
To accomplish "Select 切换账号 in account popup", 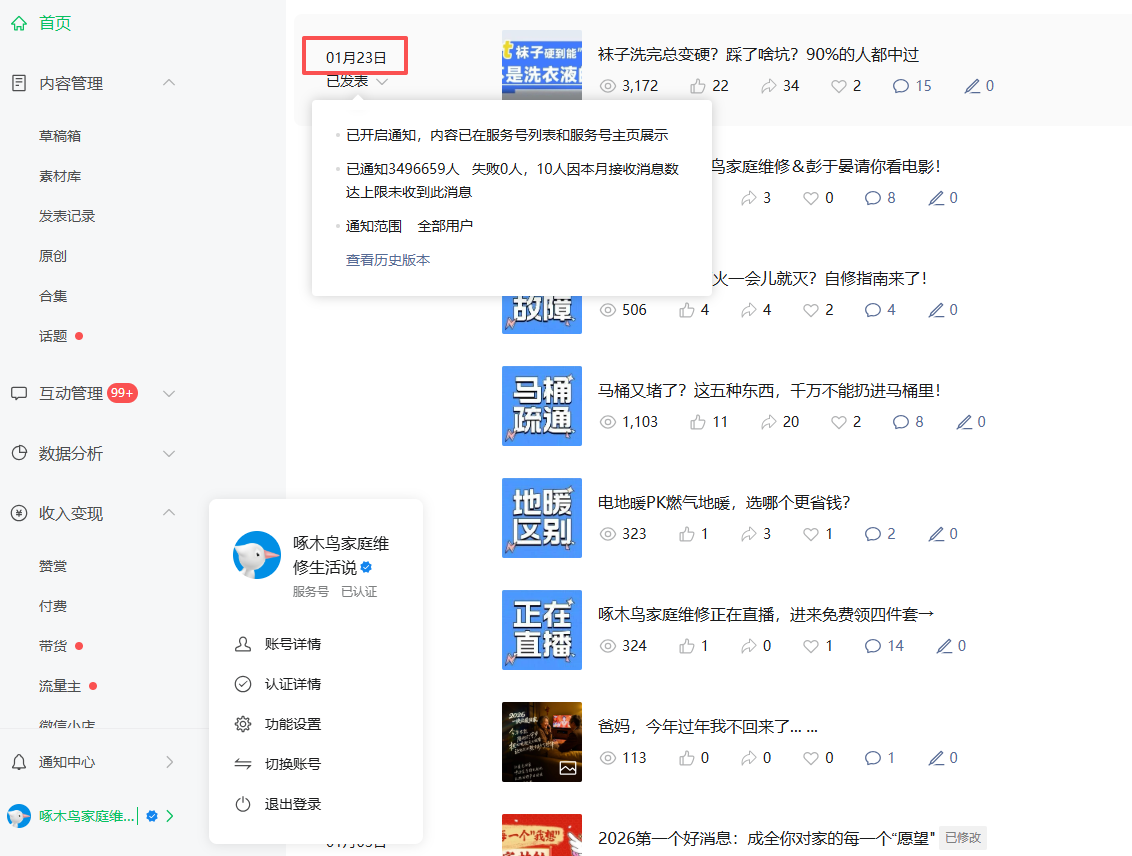I will [x=292, y=764].
